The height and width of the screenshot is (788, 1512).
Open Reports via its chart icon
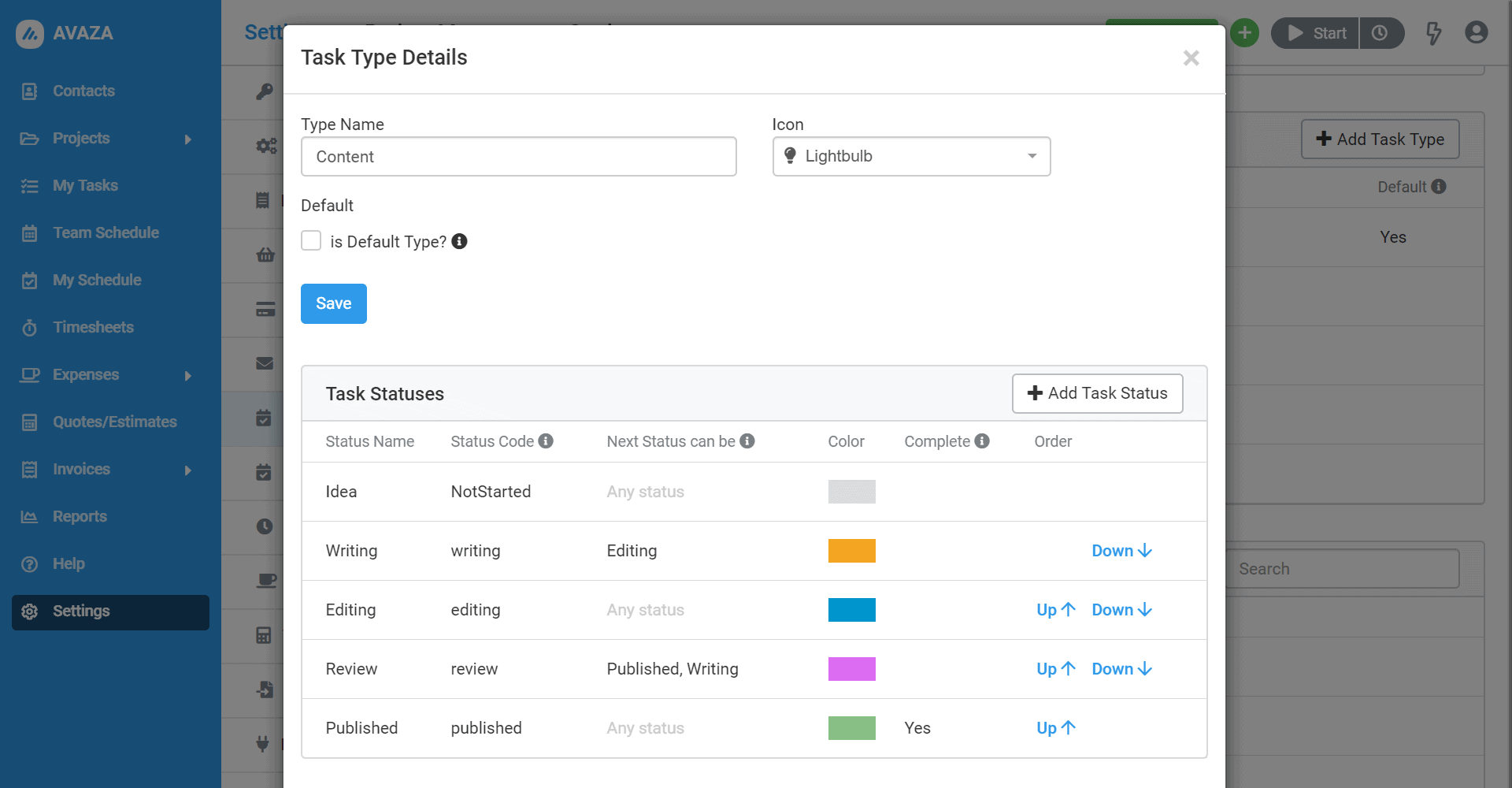pos(29,516)
